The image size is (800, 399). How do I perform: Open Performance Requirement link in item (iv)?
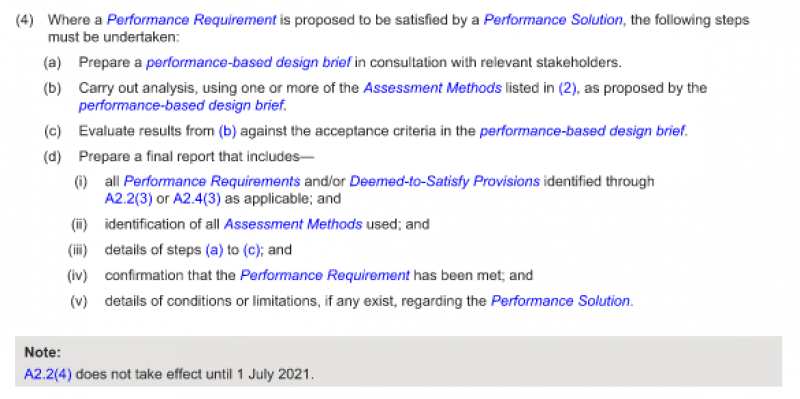(324, 276)
